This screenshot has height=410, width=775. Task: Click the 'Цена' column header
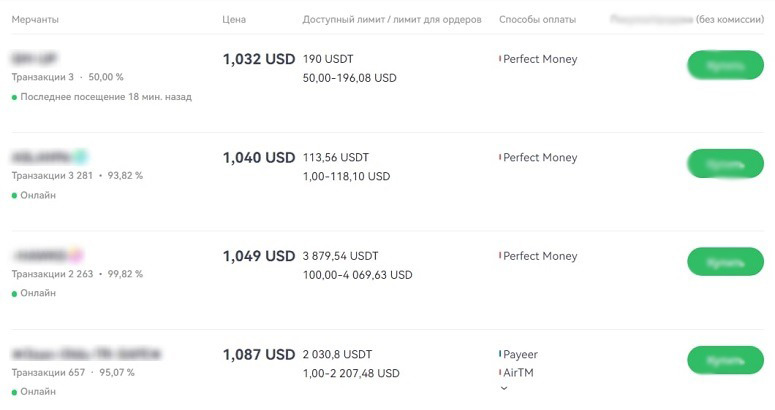234,19
